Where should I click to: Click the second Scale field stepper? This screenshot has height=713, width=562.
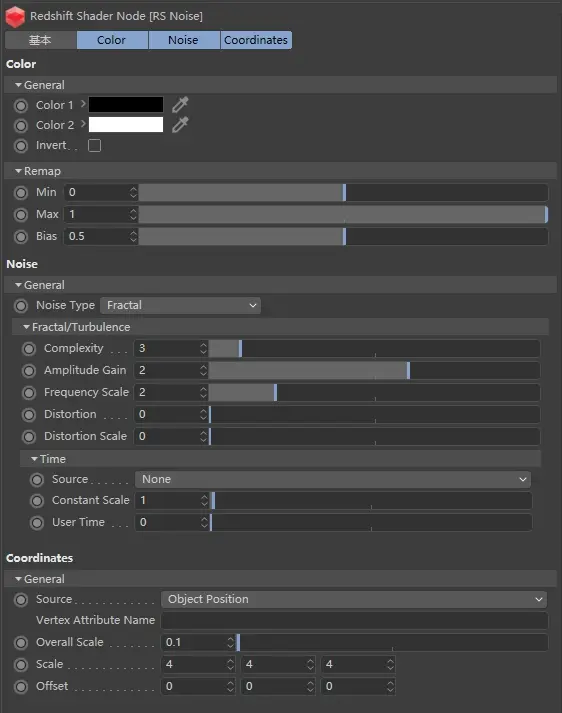(x=311, y=664)
